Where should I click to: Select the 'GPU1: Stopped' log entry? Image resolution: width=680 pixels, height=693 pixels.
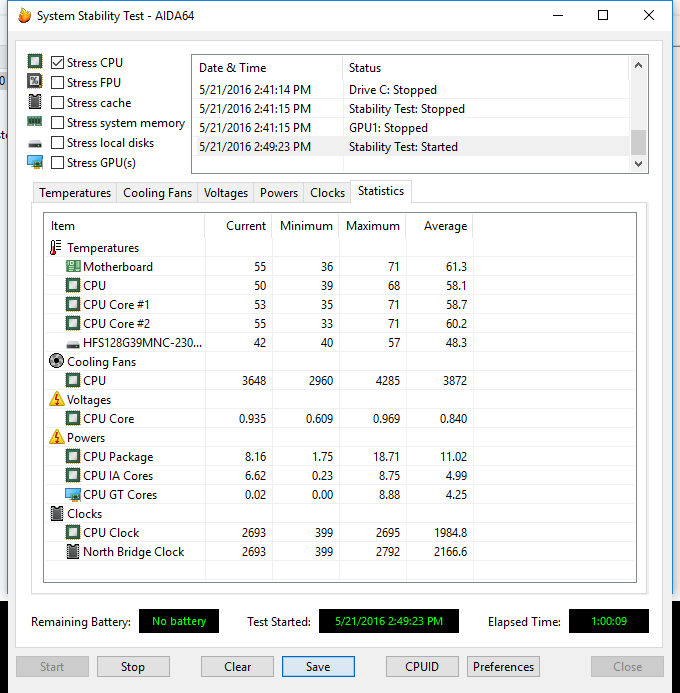(x=411, y=128)
